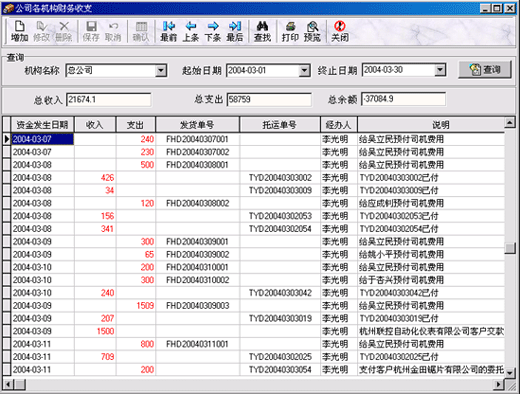Screen dimensions: 520x394
Task: Click the 增加 (Add) toolbar icon
Action: tap(19, 31)
